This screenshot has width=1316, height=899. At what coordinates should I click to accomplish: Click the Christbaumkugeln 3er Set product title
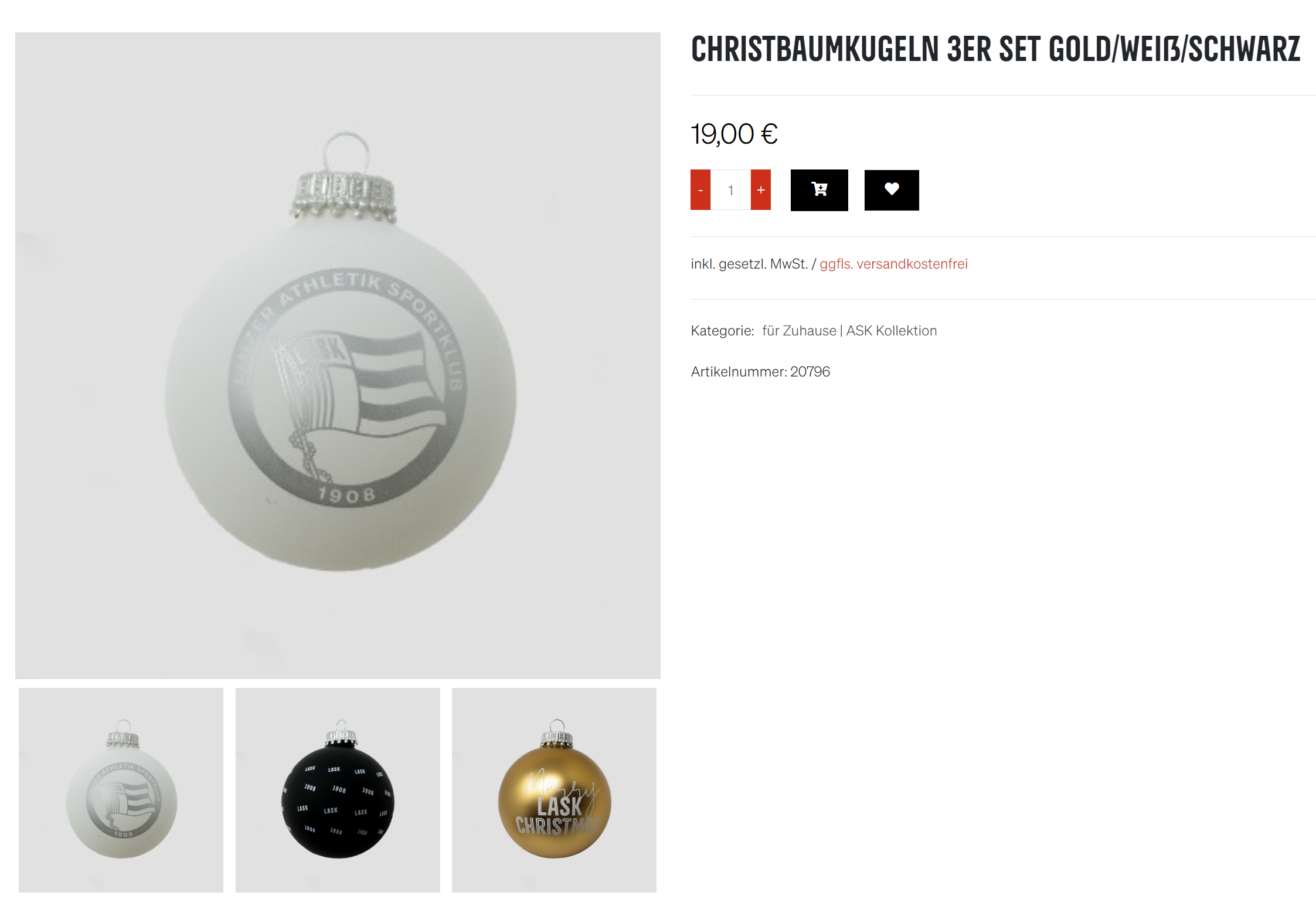point(995,49)
